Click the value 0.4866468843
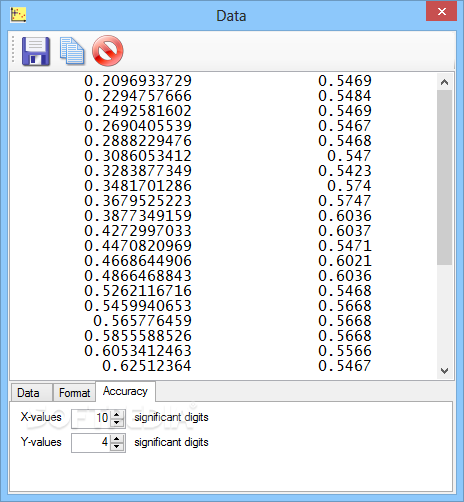Screen dimensions: 464x502 point(138,276)
